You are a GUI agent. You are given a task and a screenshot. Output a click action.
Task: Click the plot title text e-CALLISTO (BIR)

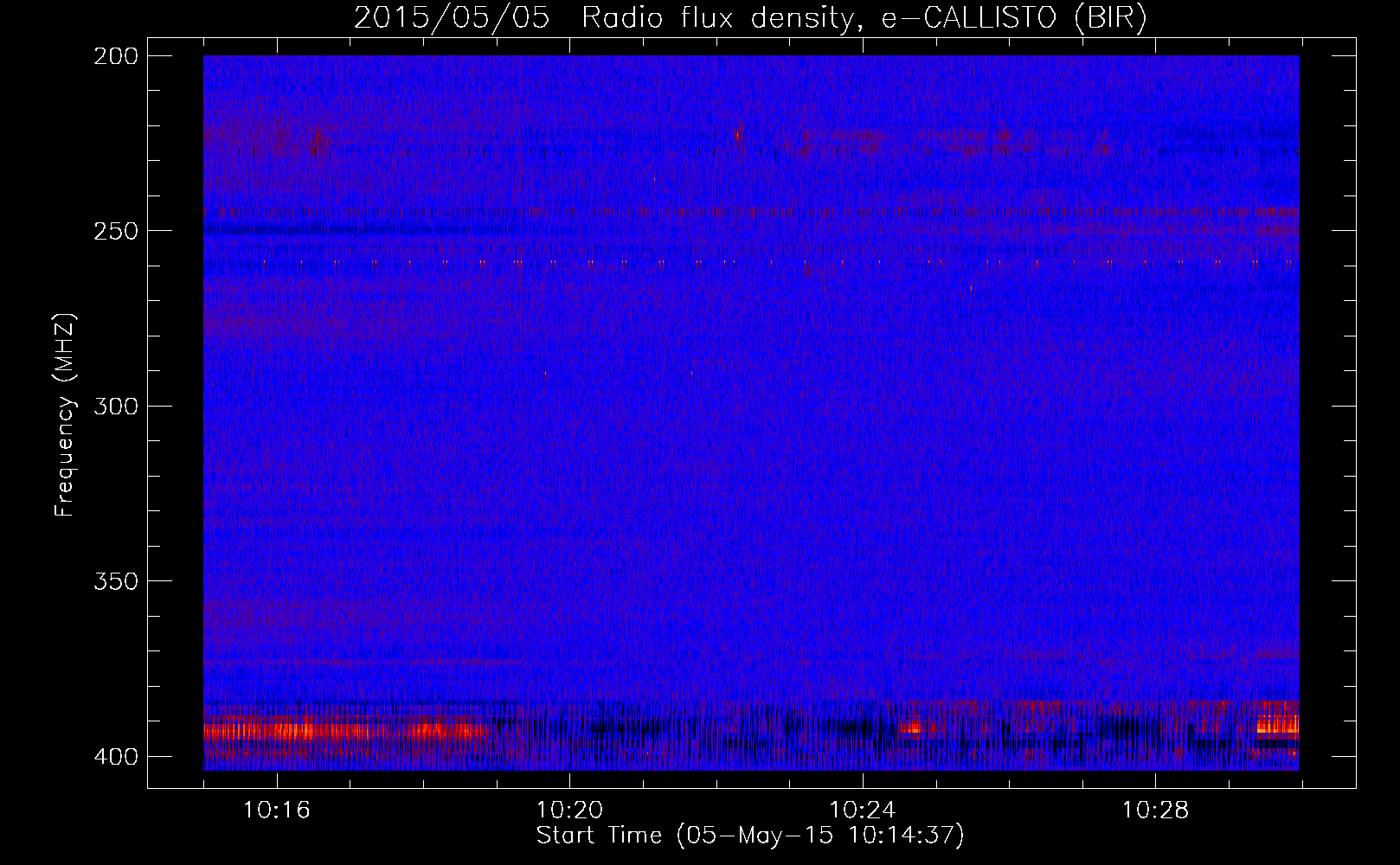1014,18
